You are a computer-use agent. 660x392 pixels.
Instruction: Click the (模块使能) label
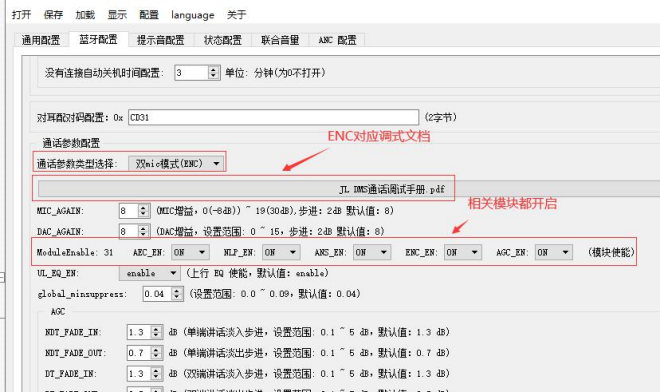(x=611, y=252)
